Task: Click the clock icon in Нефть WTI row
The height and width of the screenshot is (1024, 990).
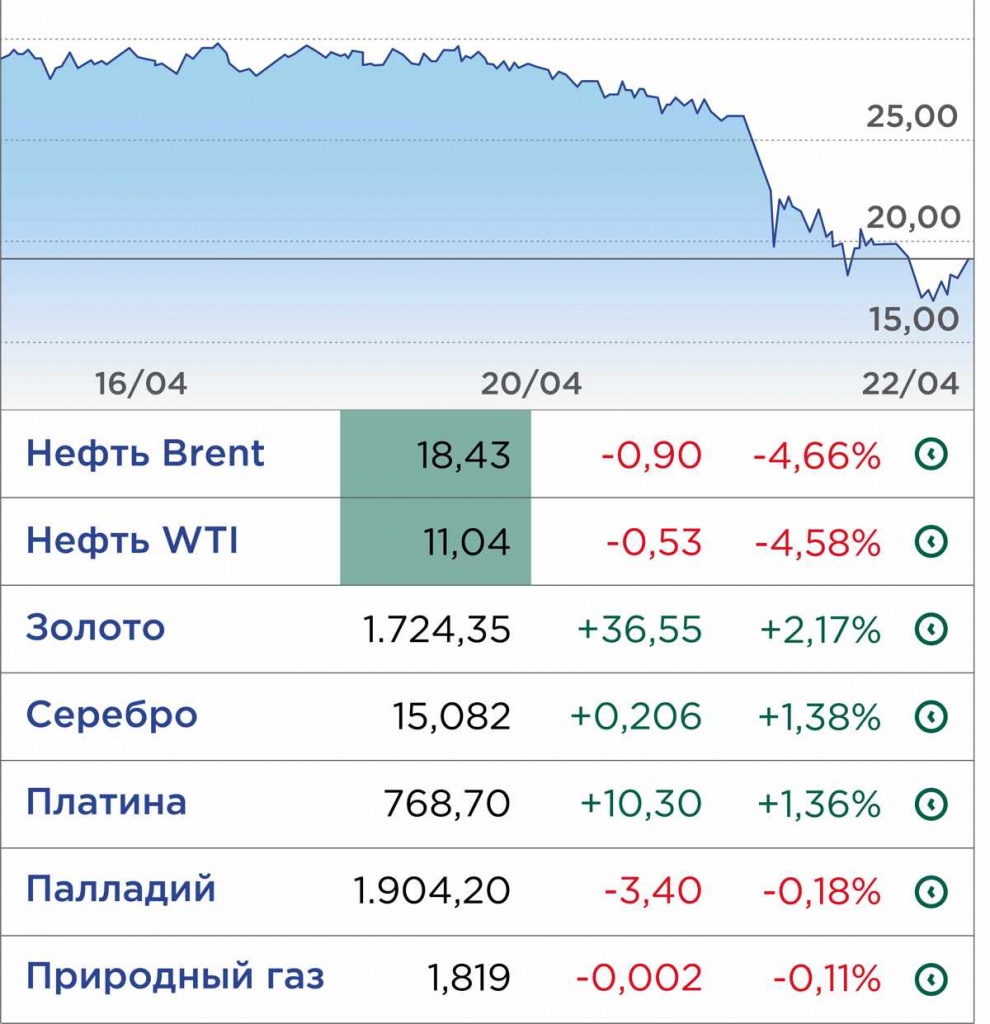Action: click(x=931, y=542)
